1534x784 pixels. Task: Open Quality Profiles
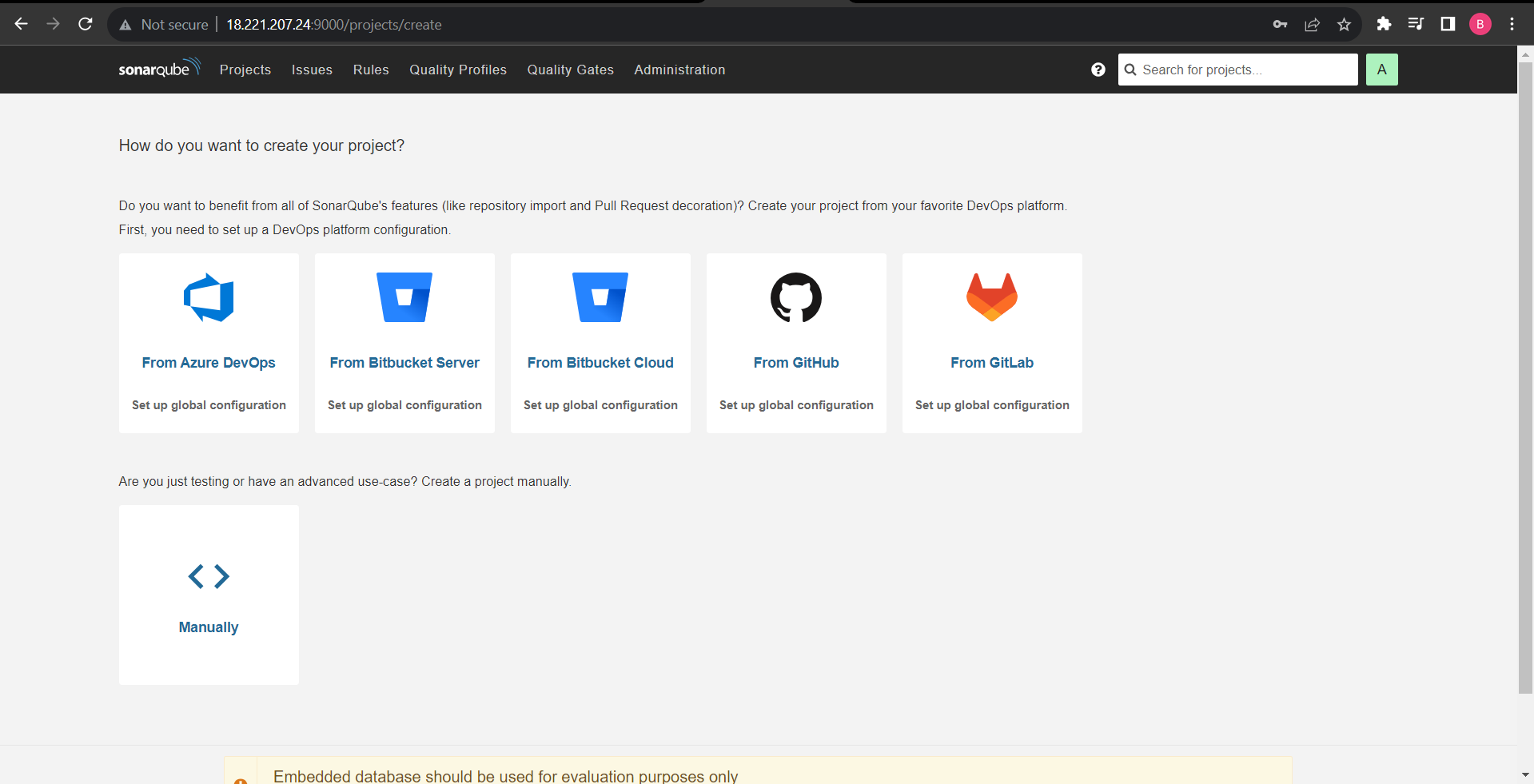(458, 70)
